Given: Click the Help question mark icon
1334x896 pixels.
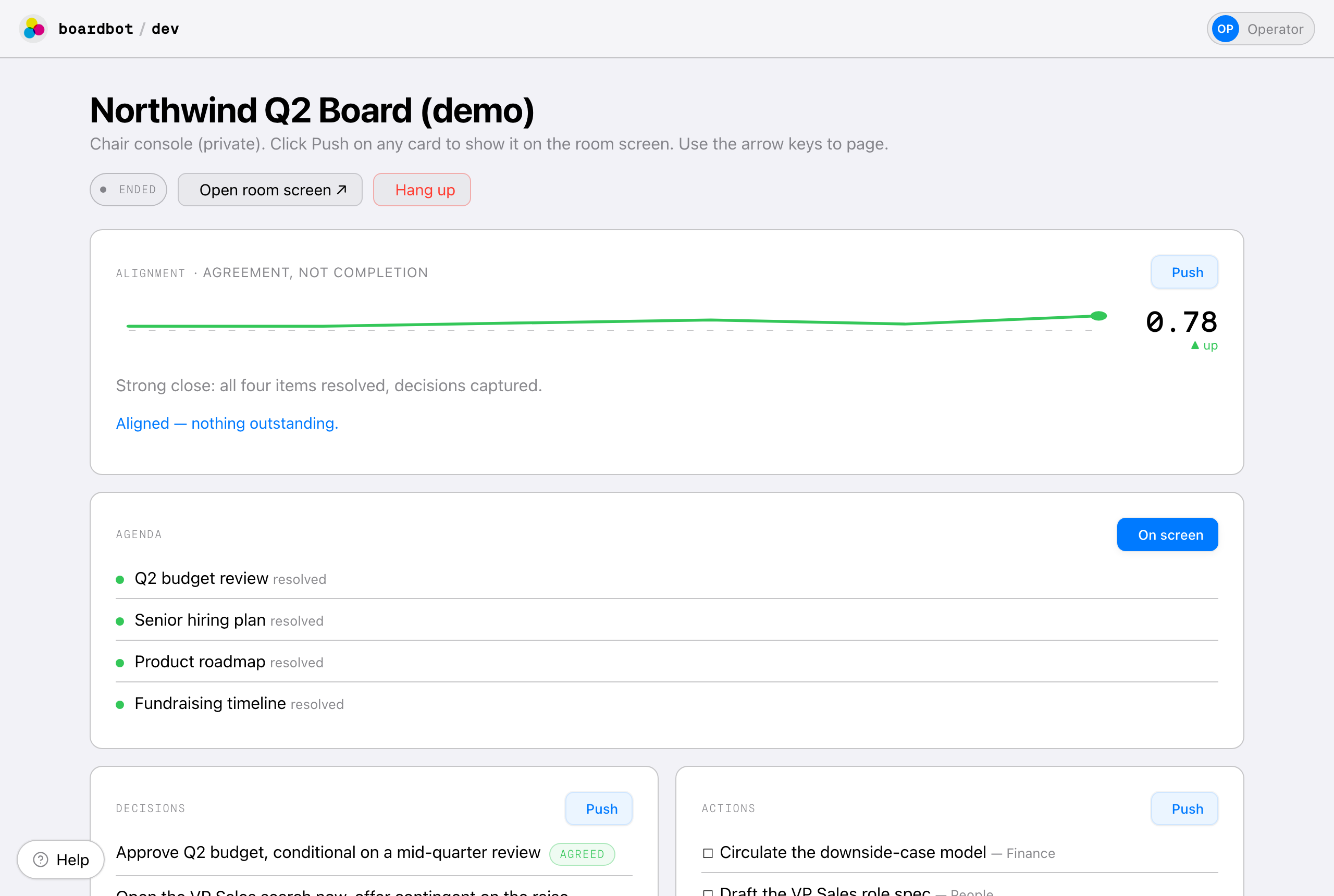Looking at the screenshot, I should click(x=41, y=860).
